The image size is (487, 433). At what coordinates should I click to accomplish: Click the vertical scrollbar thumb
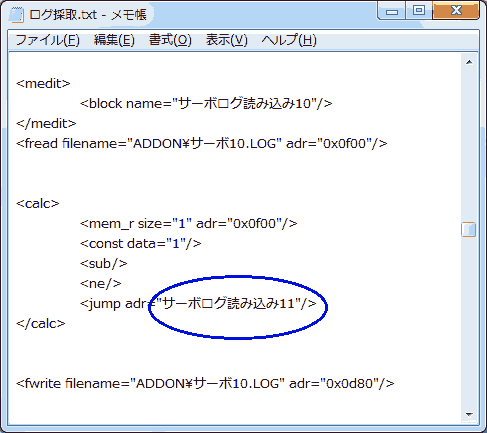click(x=469, y=229)
